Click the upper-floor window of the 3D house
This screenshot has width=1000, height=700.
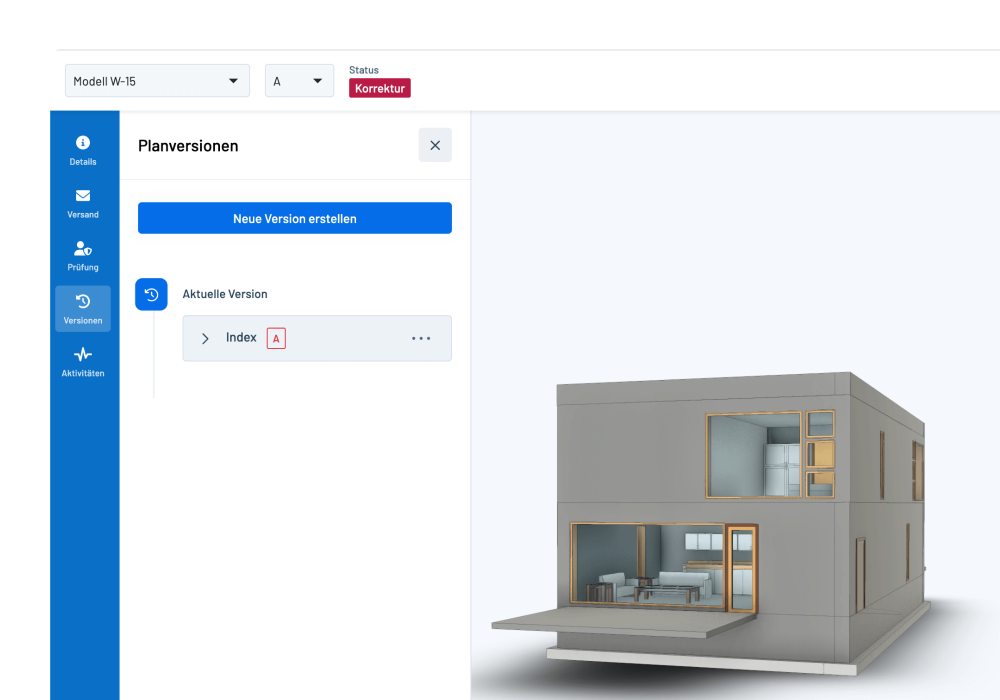tap(755, 455)
